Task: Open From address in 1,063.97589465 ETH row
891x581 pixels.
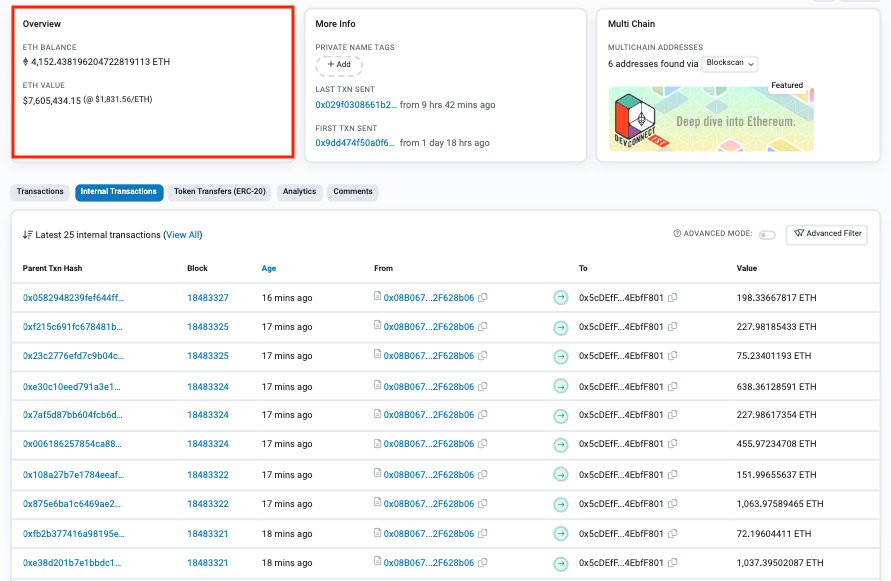Action: 428,503
